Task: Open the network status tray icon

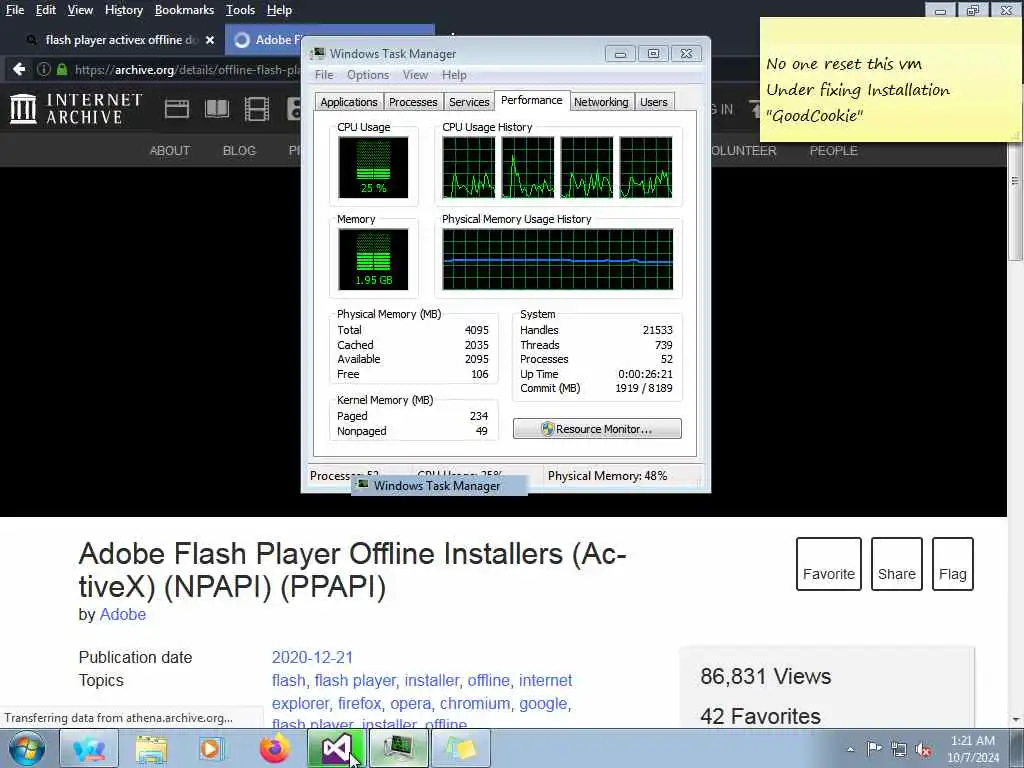Action: point(899,749)
